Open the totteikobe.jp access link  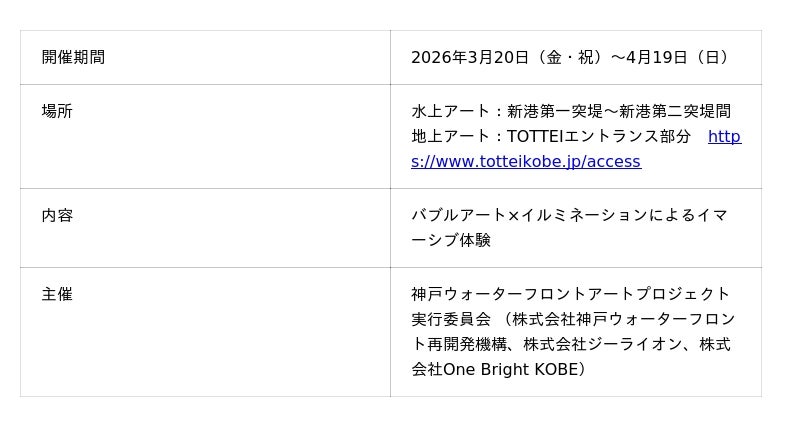(525, 161)
